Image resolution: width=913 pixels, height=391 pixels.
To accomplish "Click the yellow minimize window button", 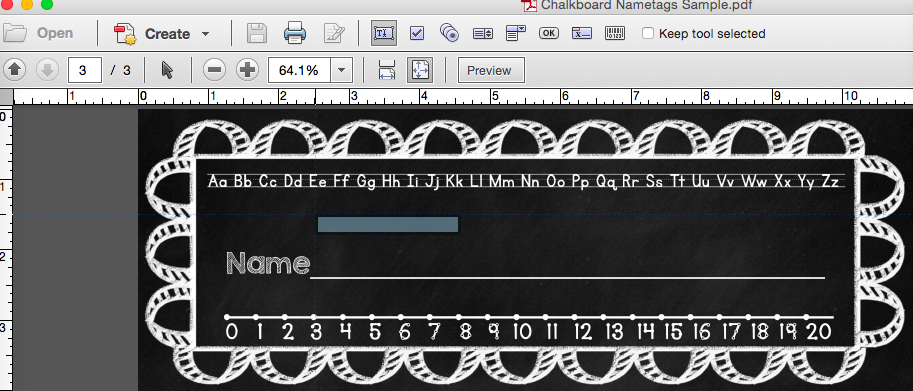I will [27, 5].
